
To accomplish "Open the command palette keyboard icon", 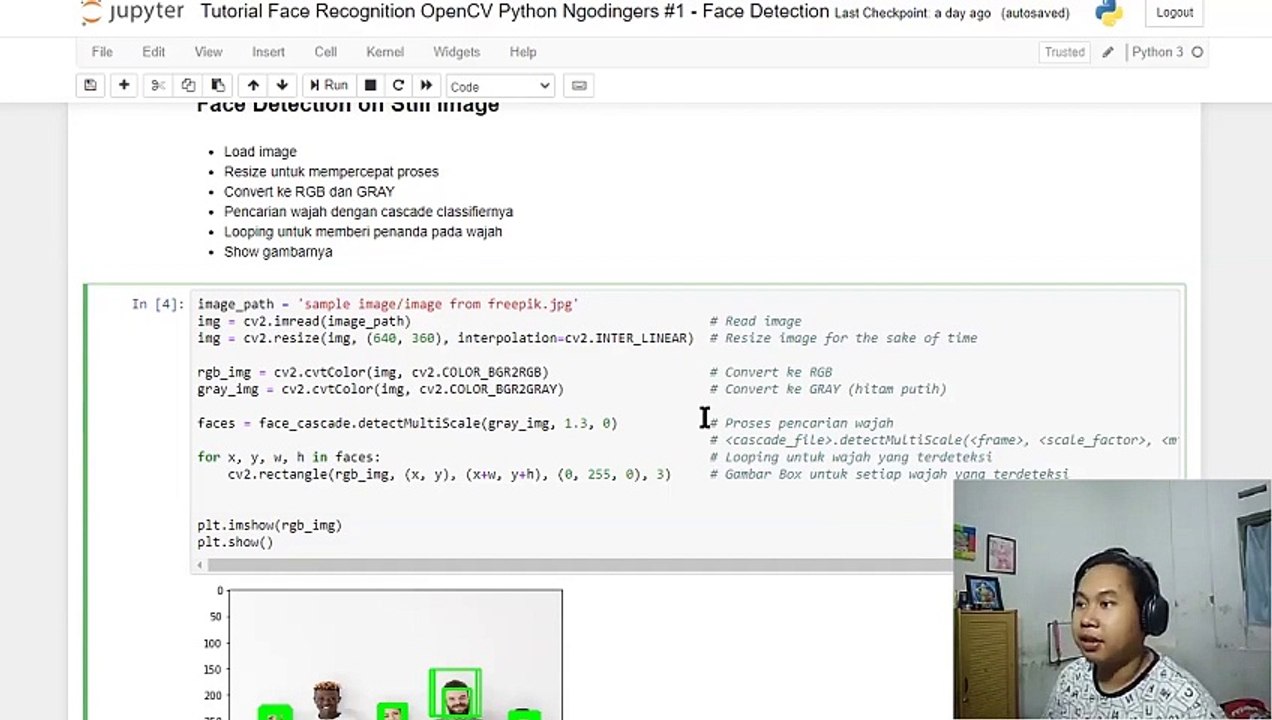I will [x=579, y=86].
